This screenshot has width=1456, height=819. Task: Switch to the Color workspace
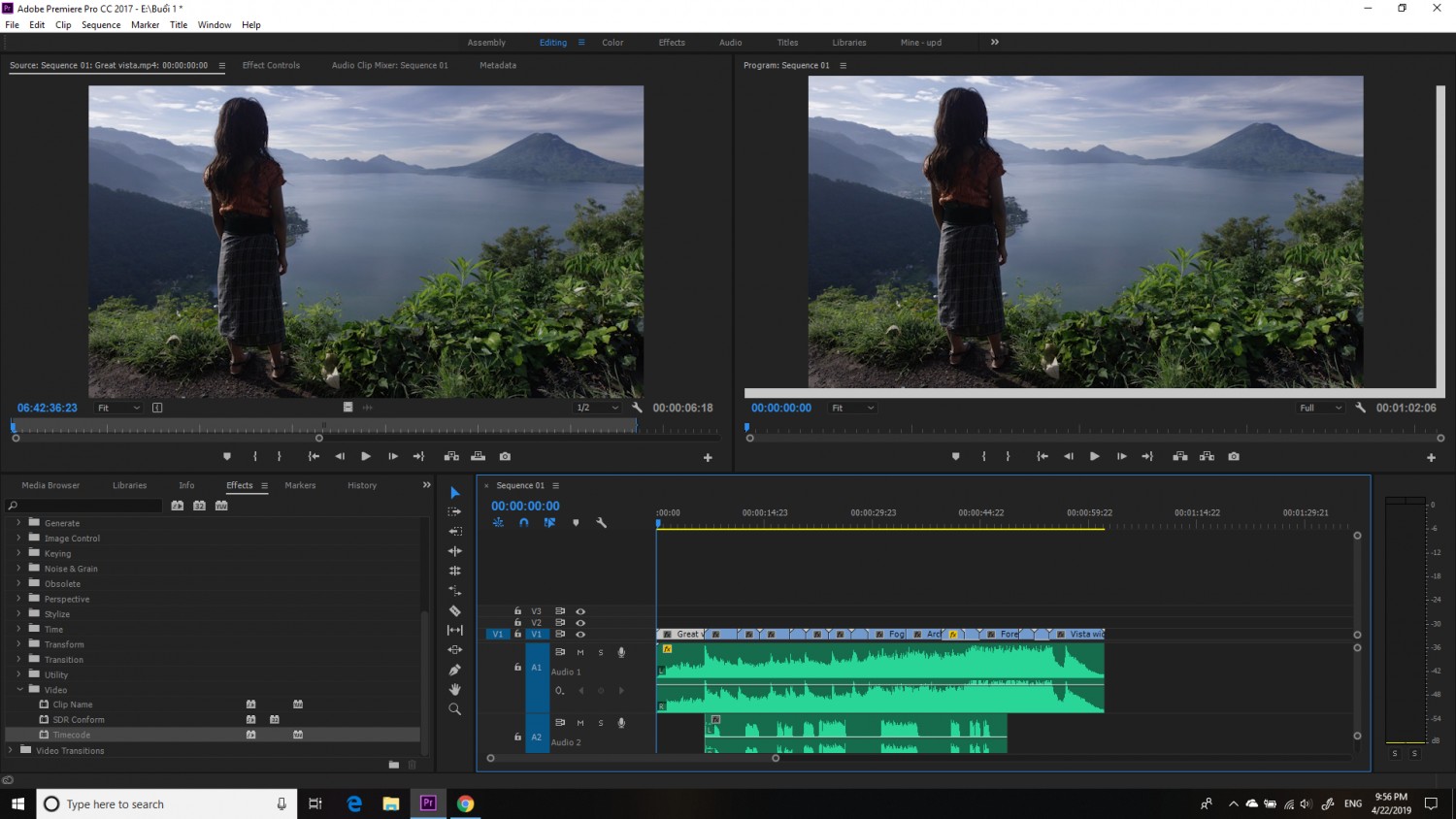click(x=612, y=43)
